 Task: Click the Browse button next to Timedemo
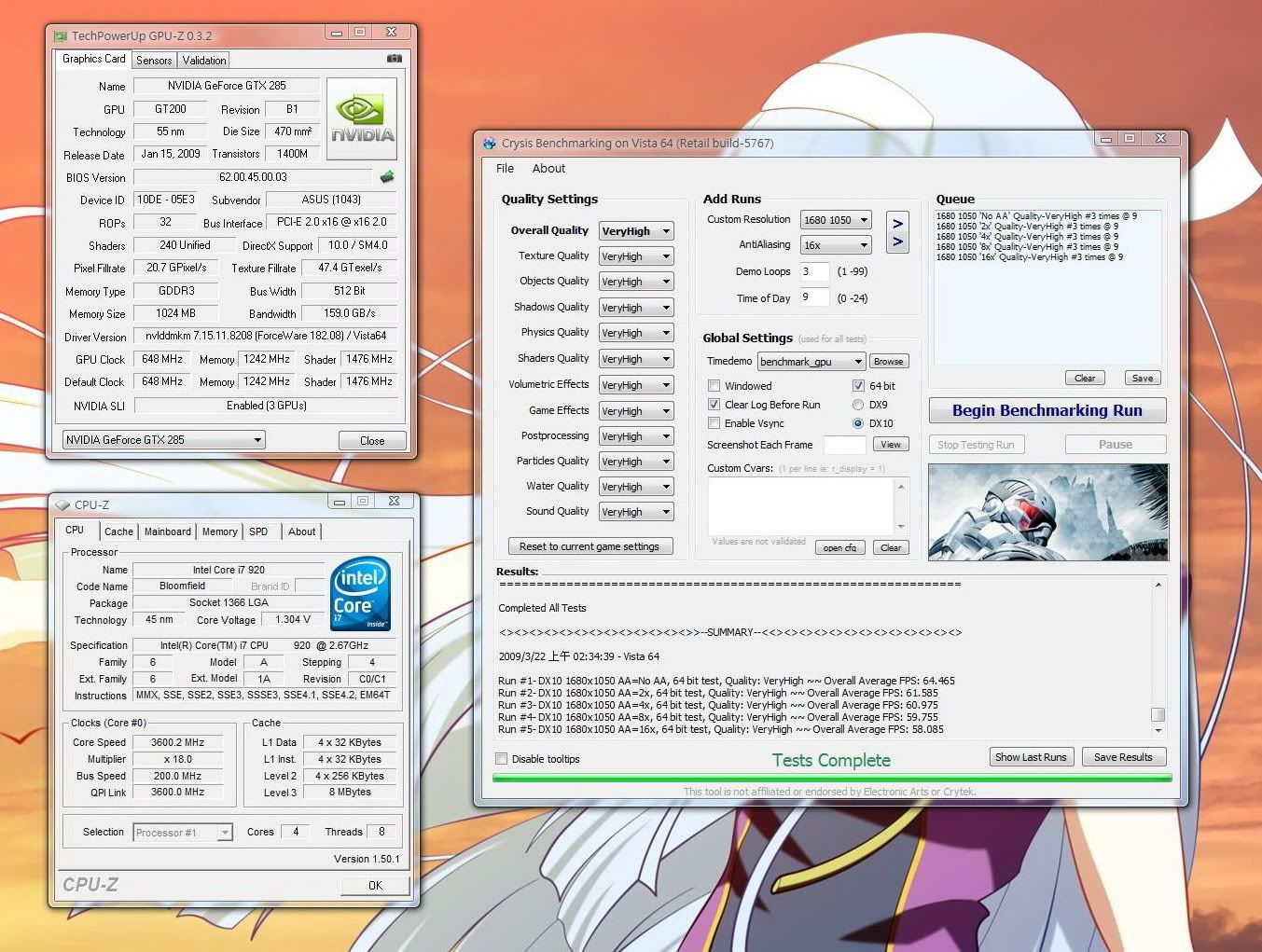[x=888, y=362]
